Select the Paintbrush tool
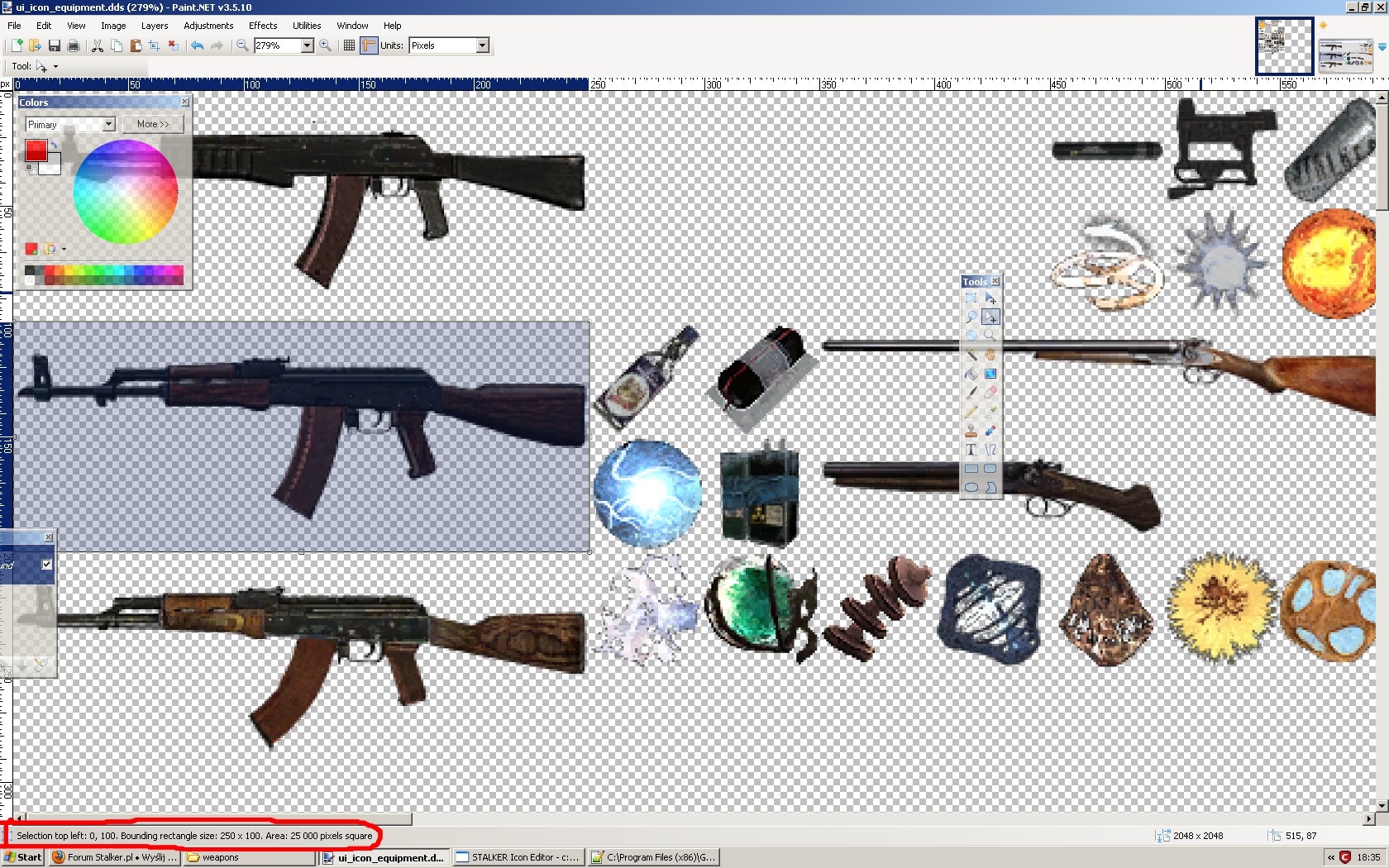1389x868 pixels. click(x=971, y=393)
